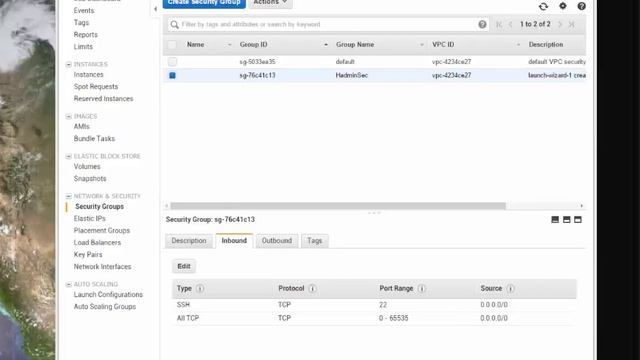Collapse the Elastic Block Store section

click(x=69, y=156)
